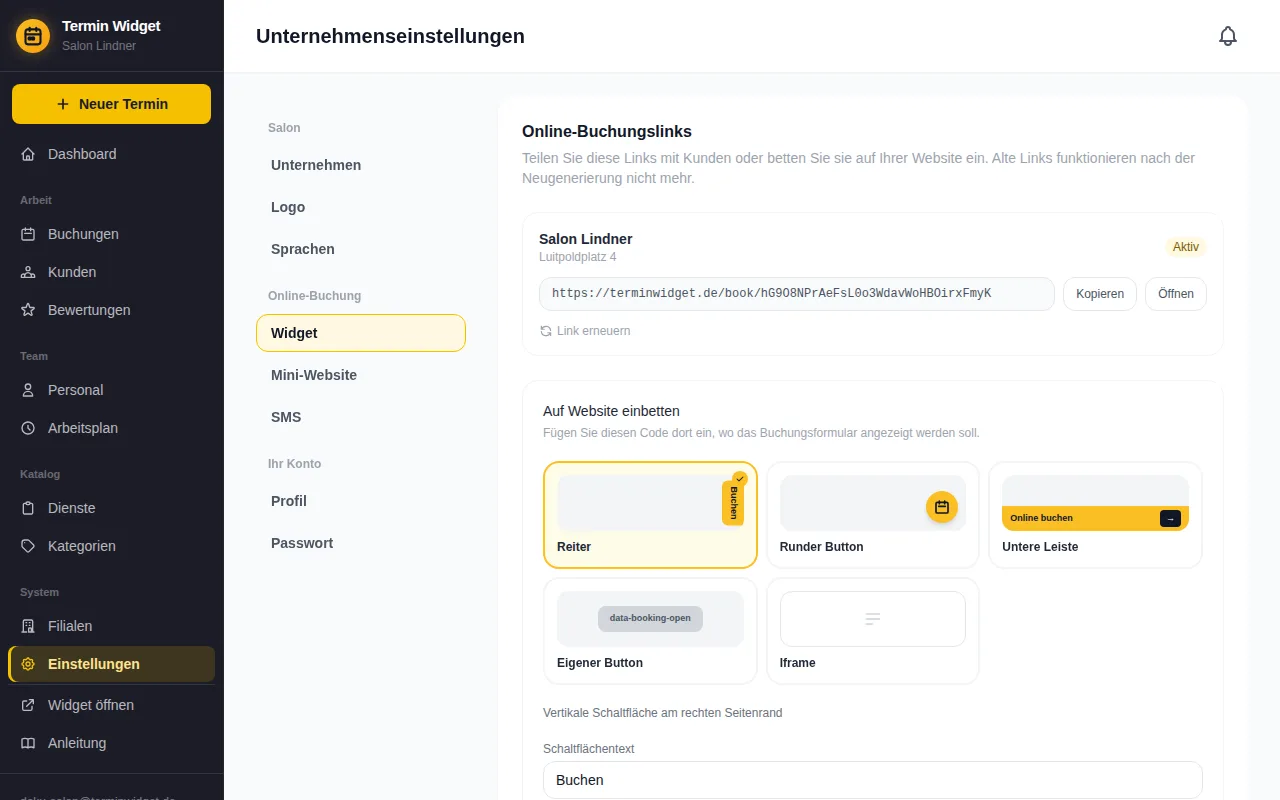This screenshot has width=1280, height=800.
Task: Click the Kategorien tag icon
Action: pyautogui.click(x=28, y=546)
